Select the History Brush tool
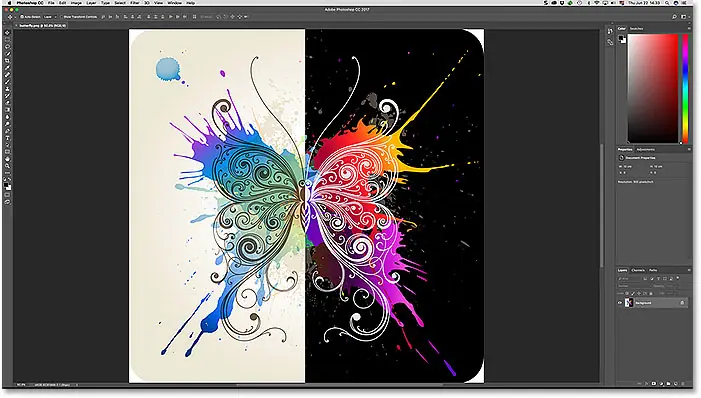 (x=7, y=95)
